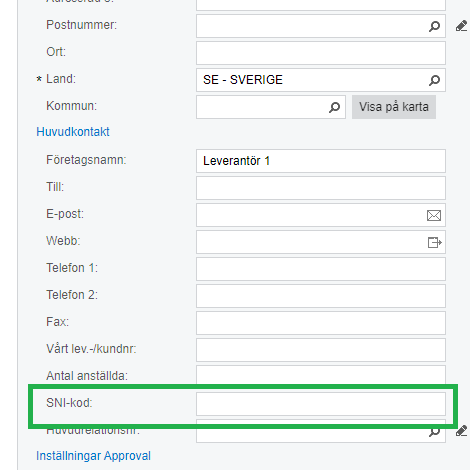Screen dimensions: 470x470
Task: Click the Kommun search magnifier icon
Action: [x=334, y=107]
